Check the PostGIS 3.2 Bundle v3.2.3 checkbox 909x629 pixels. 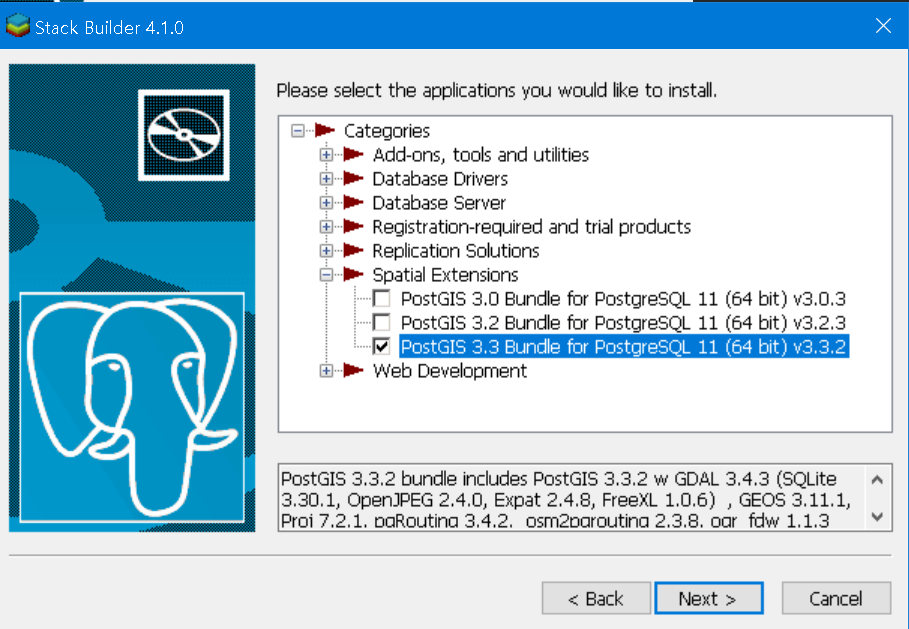381,322
